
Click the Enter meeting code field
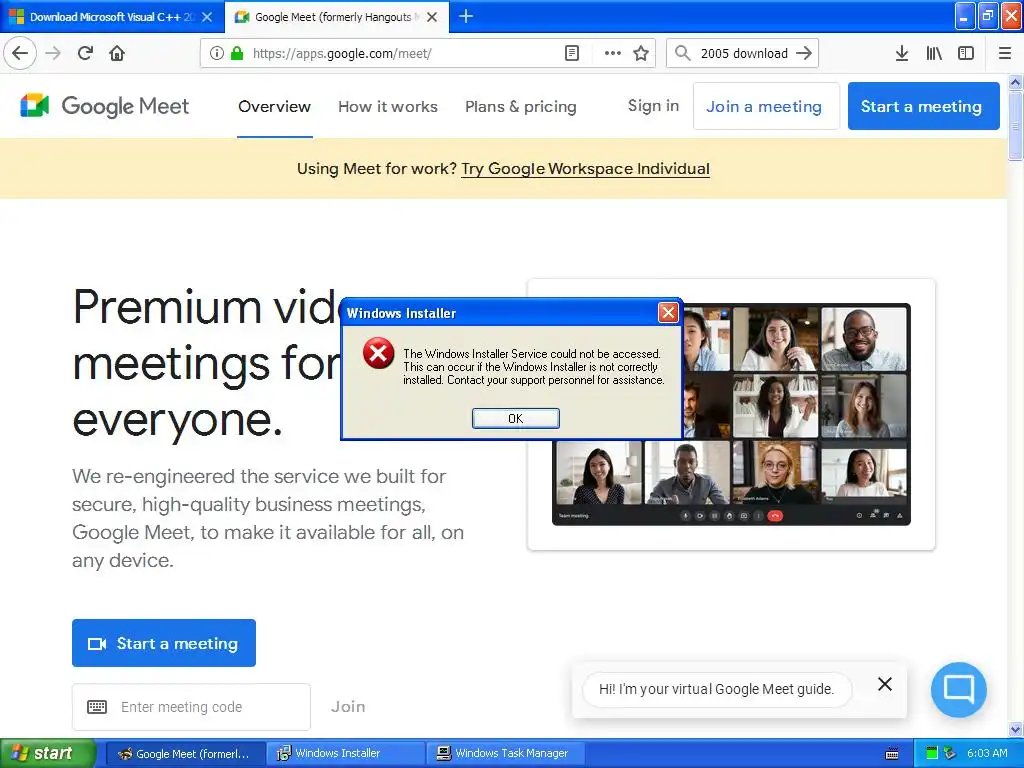[x=191, y=707]
